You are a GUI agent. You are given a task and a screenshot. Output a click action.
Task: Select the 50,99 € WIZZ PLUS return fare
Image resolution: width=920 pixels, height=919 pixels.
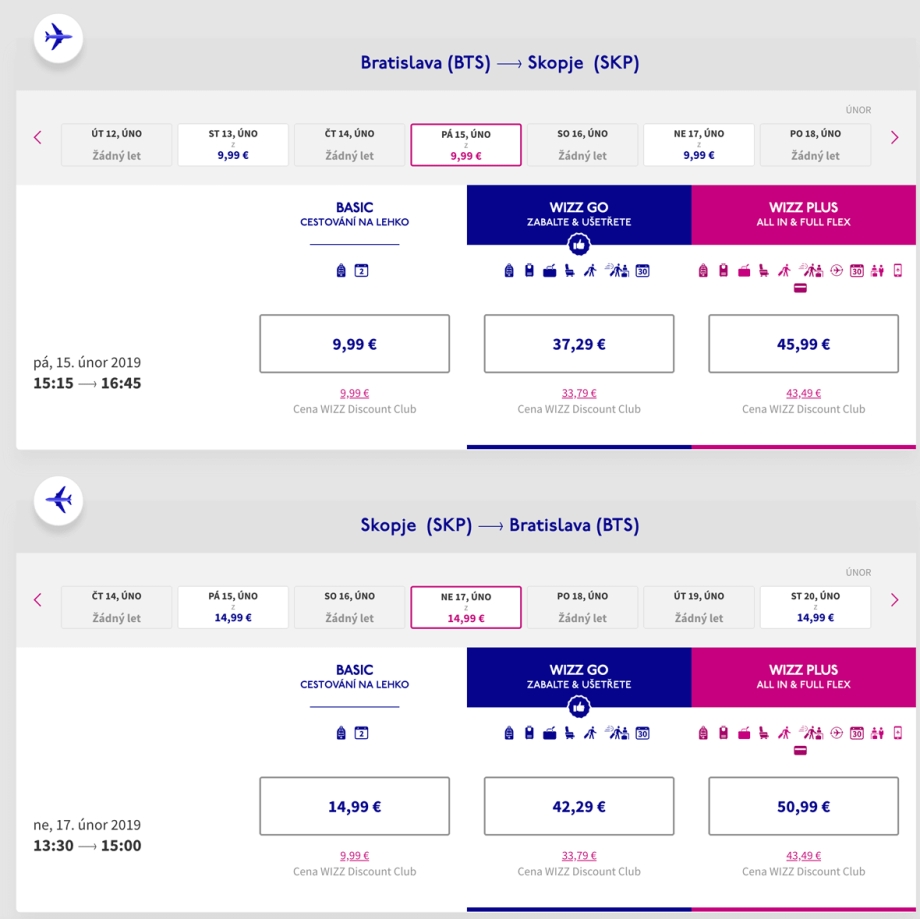click(x=803, y=806)
